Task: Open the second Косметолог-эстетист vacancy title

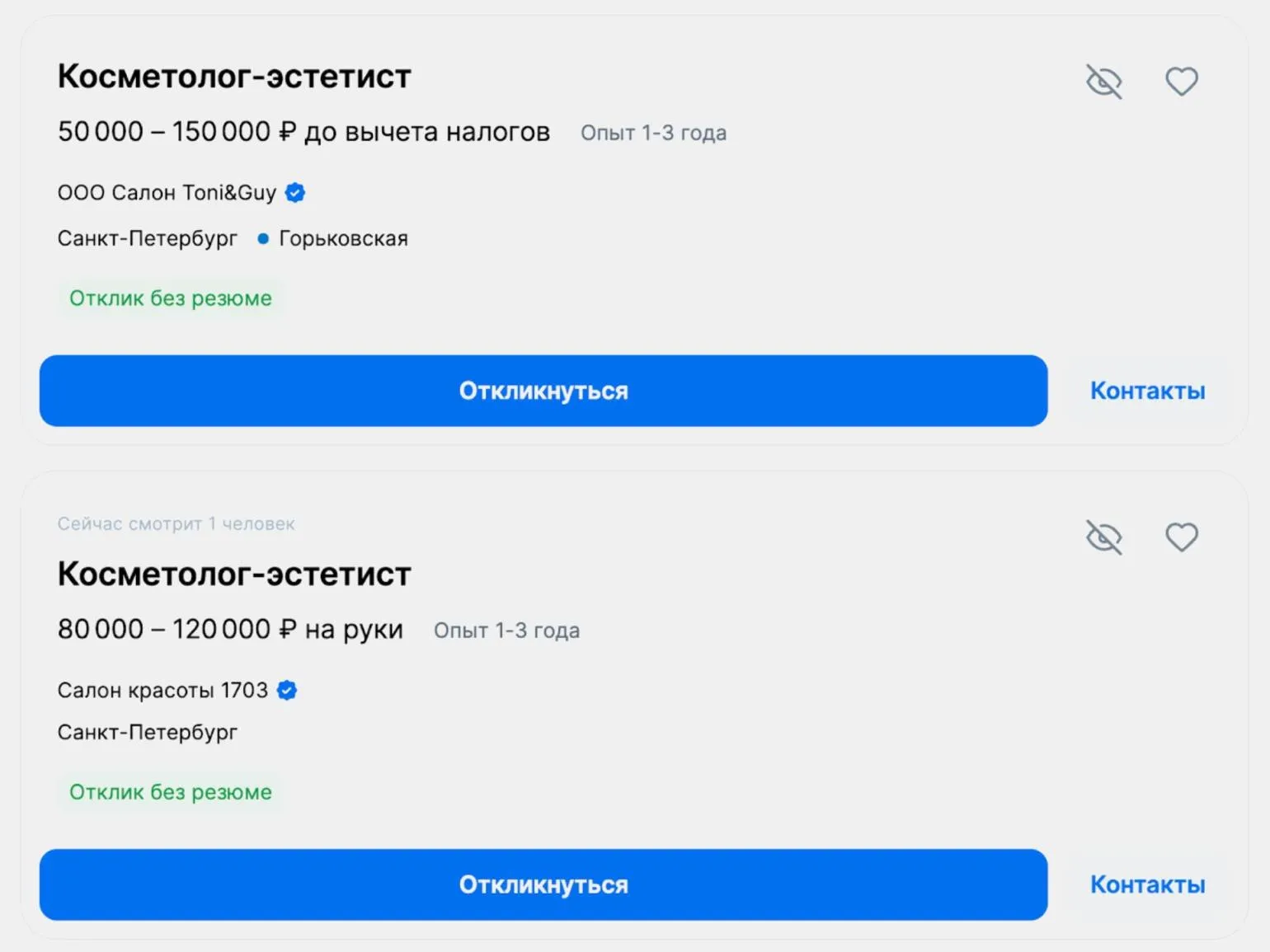Action: 234,574
